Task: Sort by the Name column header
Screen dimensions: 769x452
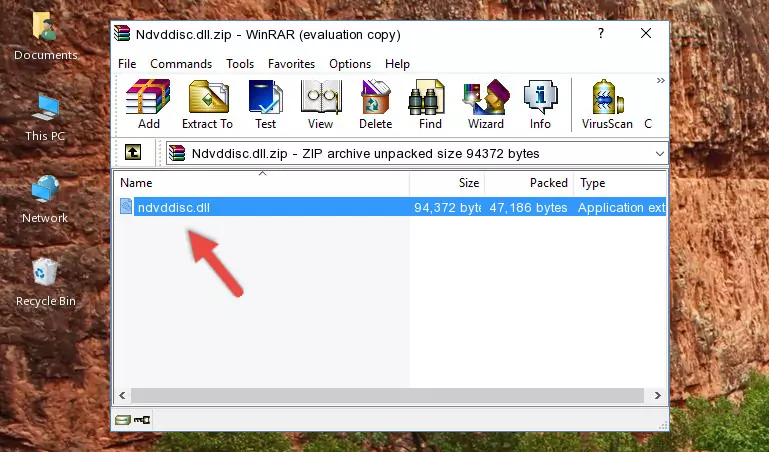Action: click(x=262, y=183)
